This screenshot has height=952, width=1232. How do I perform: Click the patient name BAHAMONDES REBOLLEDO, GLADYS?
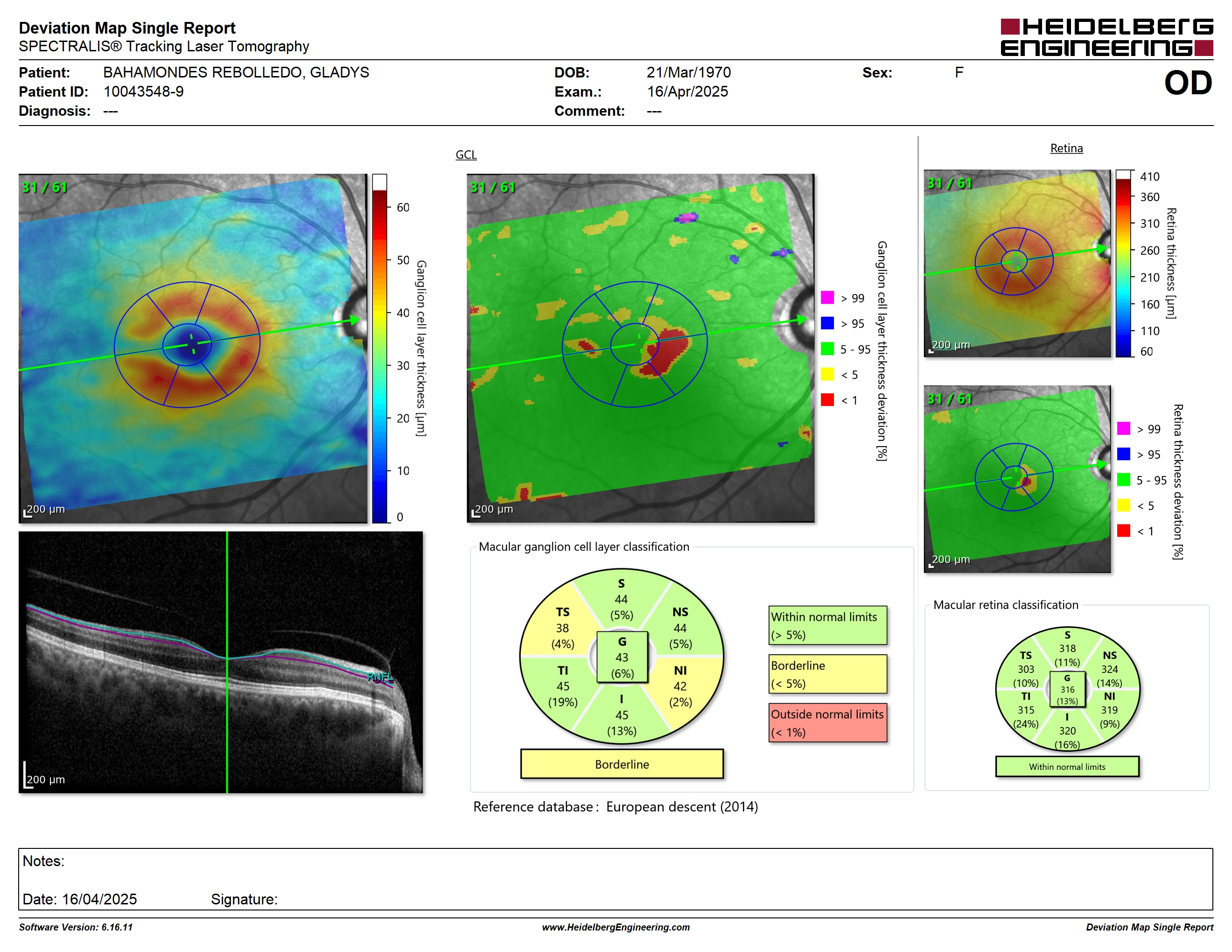point(236,72)
